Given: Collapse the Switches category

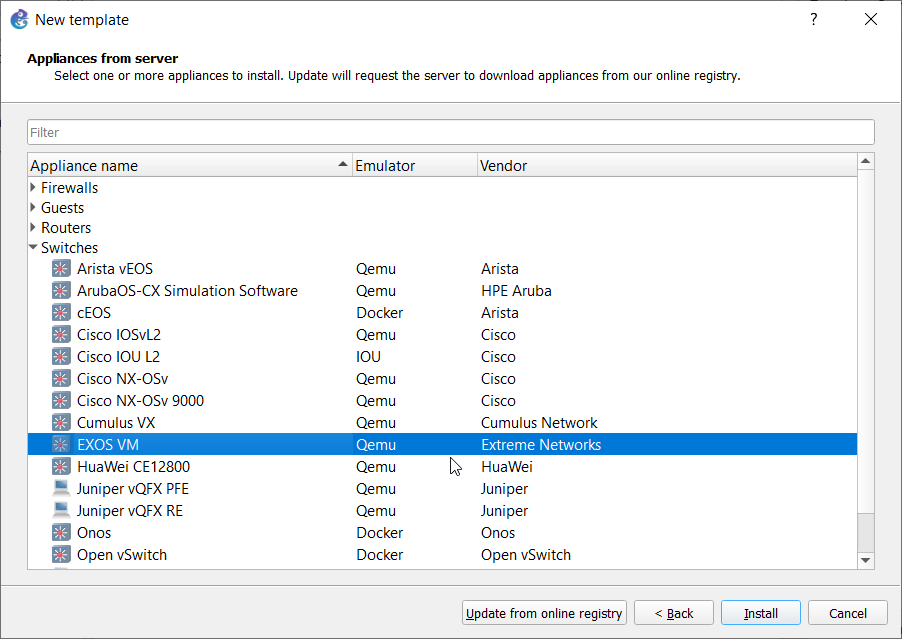Looking at the screenshot, I should point(33,248).
